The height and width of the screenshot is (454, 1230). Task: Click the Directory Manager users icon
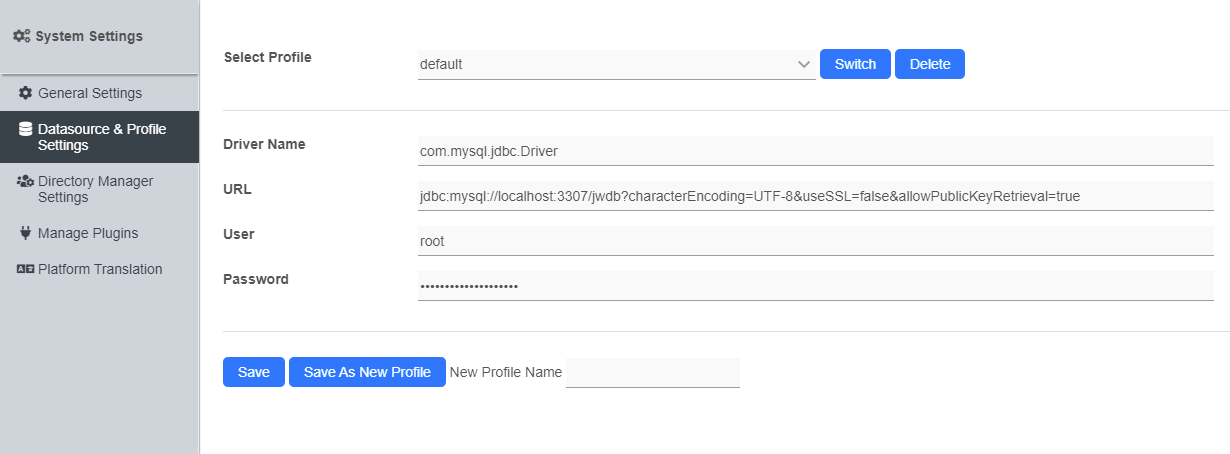26,181
